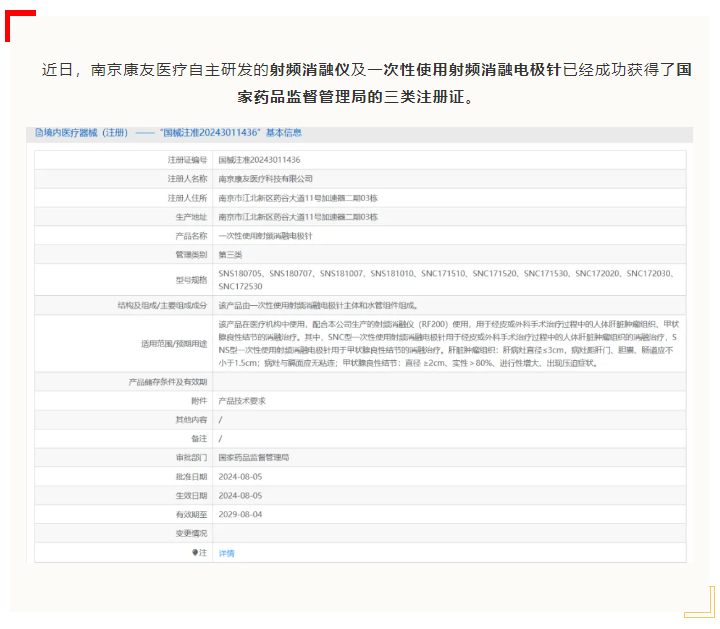Click the bullet icon beside 注 label
The width and height of the screenshot is (720, 629).
click(195, 552)
